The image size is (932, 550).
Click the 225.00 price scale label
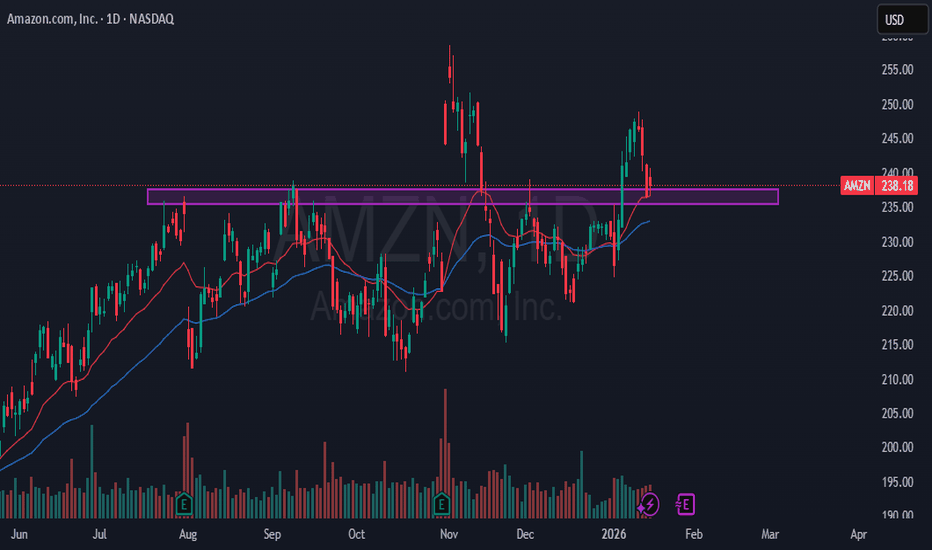coord(895,276)
